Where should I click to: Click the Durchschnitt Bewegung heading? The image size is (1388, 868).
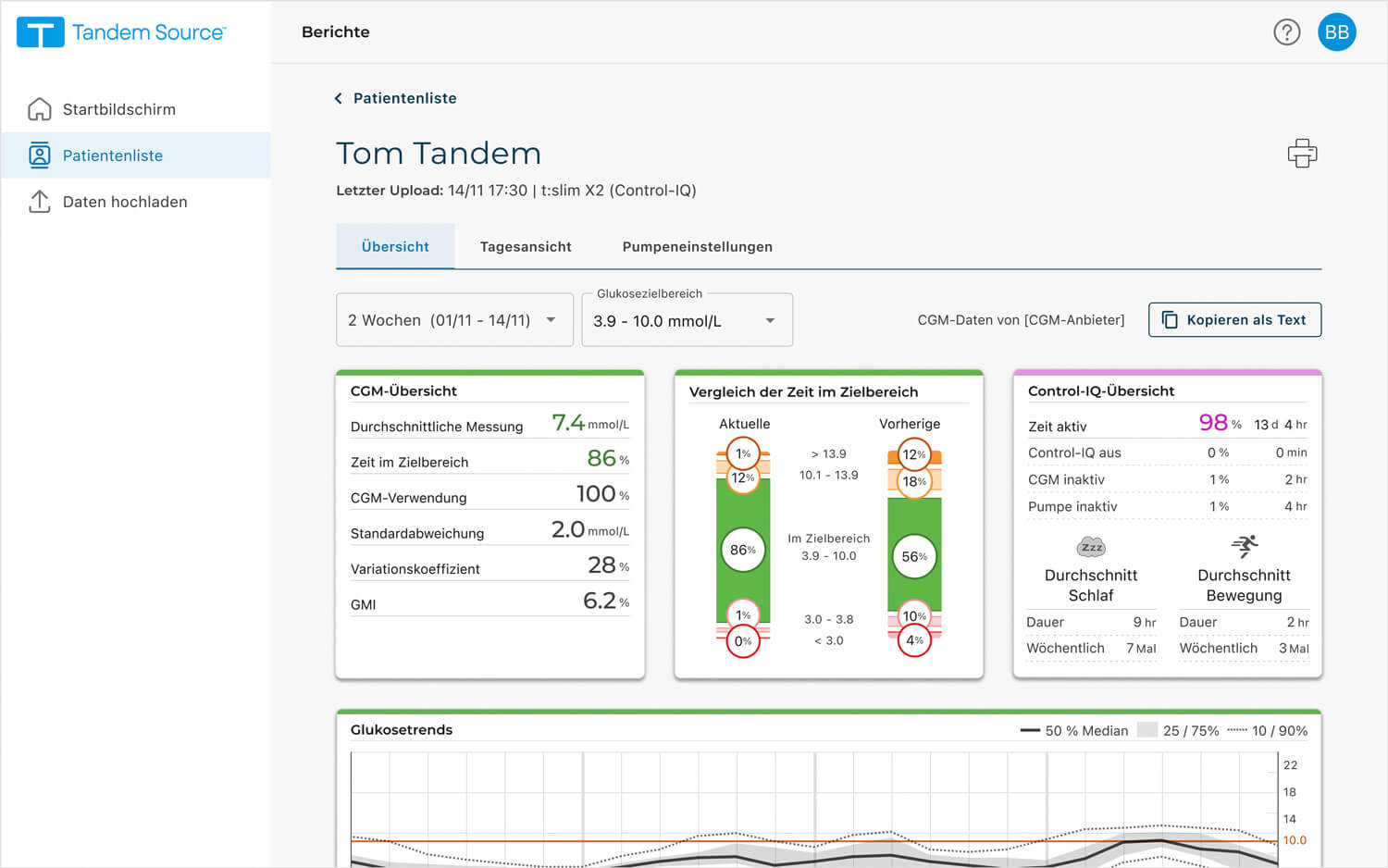click(1244, 585)
